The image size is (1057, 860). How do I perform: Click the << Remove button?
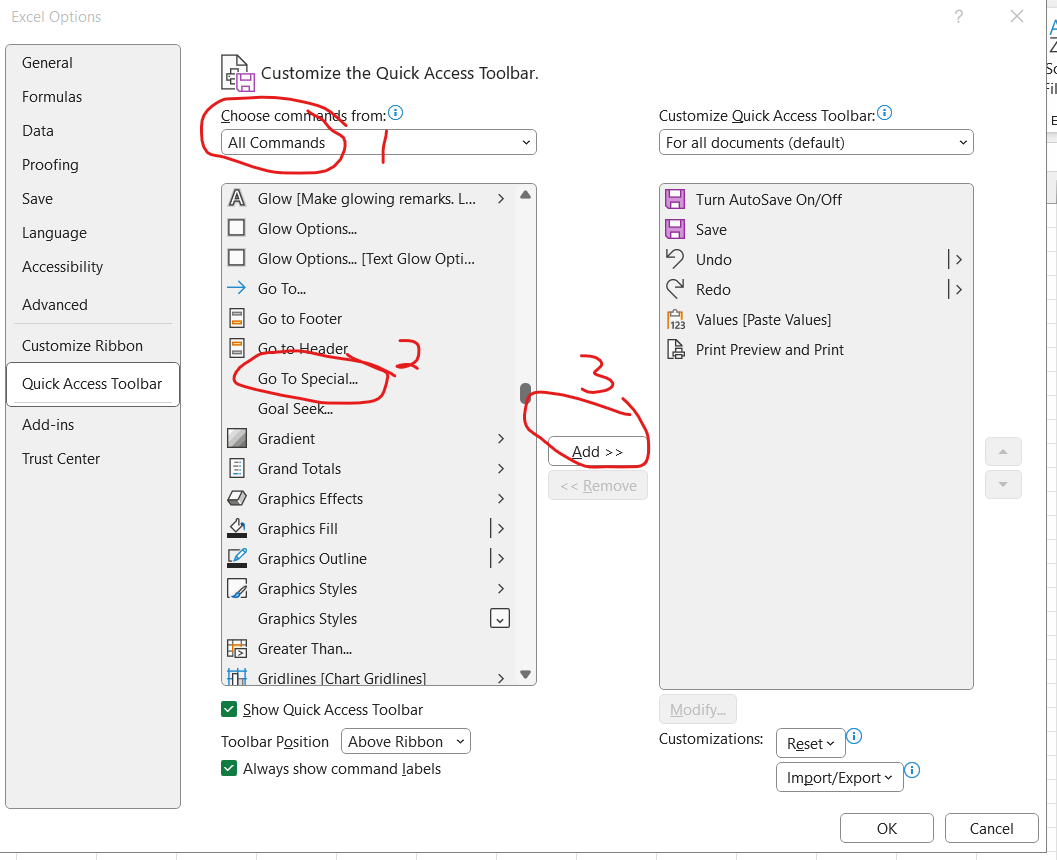[598, 485]
